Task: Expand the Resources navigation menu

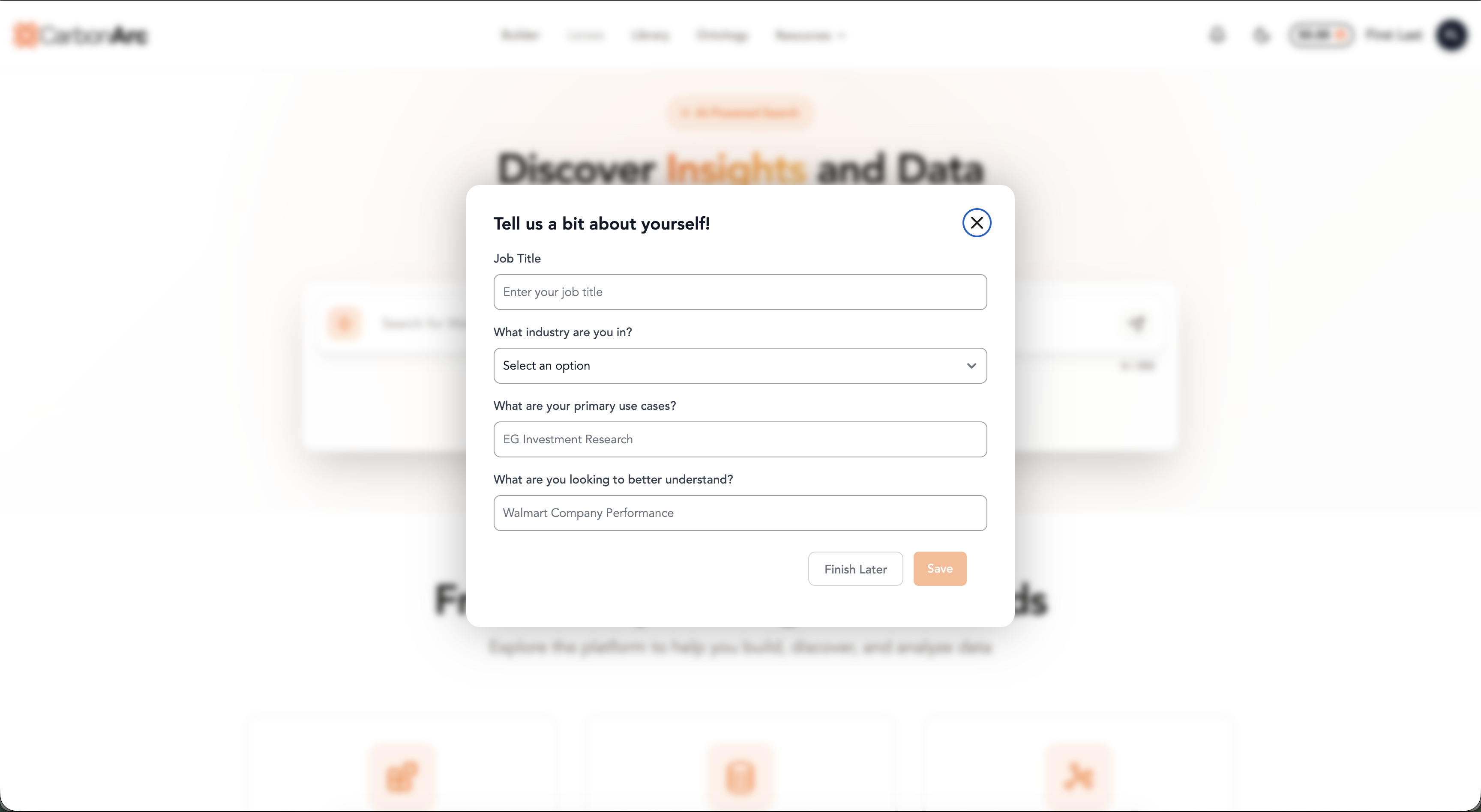Action: 810,35
